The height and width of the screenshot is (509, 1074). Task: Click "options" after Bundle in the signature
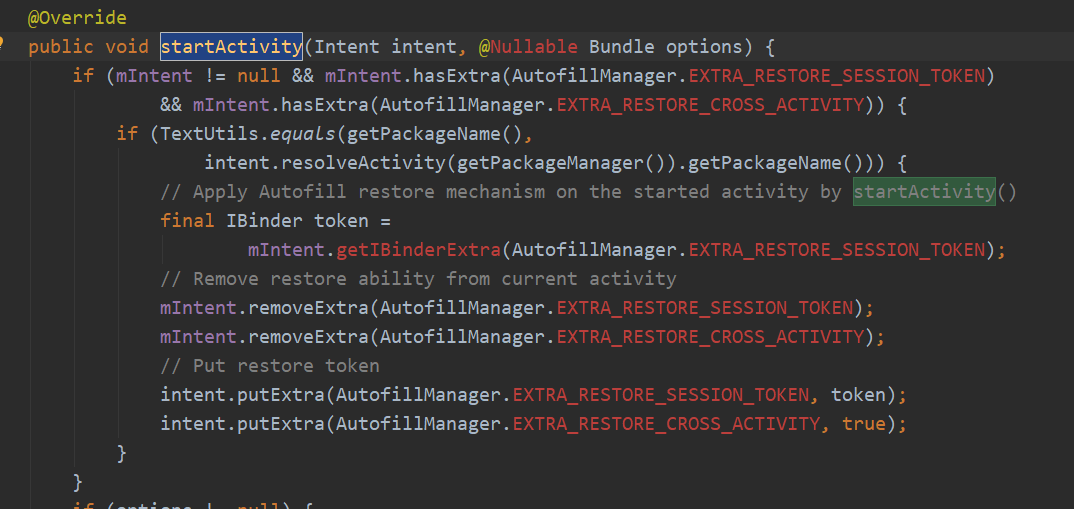(704, 47)
